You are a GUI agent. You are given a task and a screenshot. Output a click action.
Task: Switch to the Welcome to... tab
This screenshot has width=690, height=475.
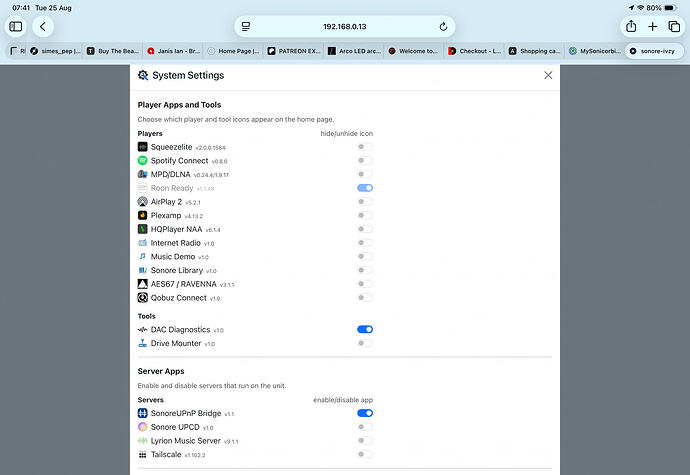click(414, 51)
